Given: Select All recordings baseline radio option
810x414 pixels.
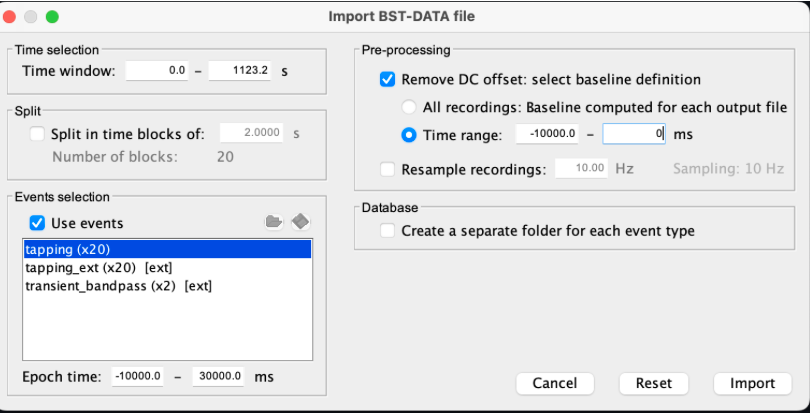Looking at the screenshot, I should (409, 107).
